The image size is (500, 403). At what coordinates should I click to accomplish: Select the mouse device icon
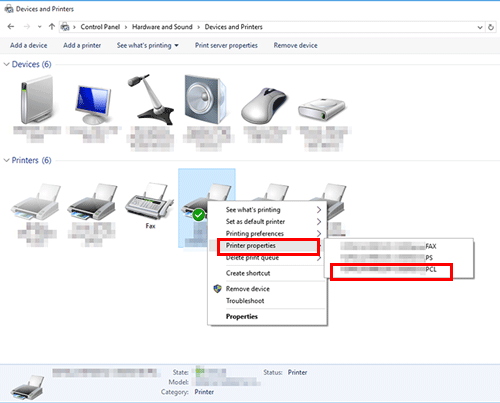tap(265, 105)
